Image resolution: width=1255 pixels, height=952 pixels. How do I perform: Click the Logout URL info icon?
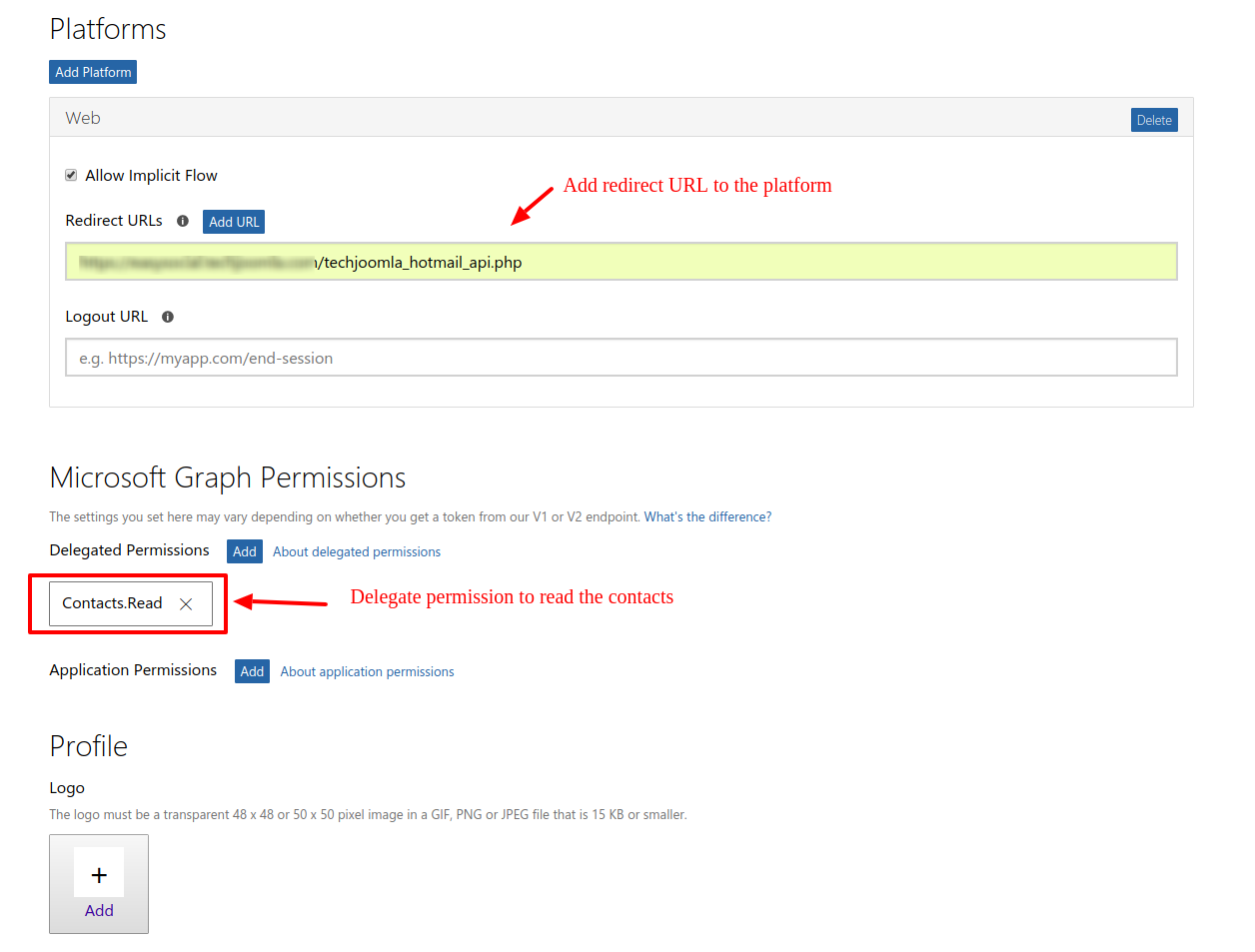[x=168, y=317]
